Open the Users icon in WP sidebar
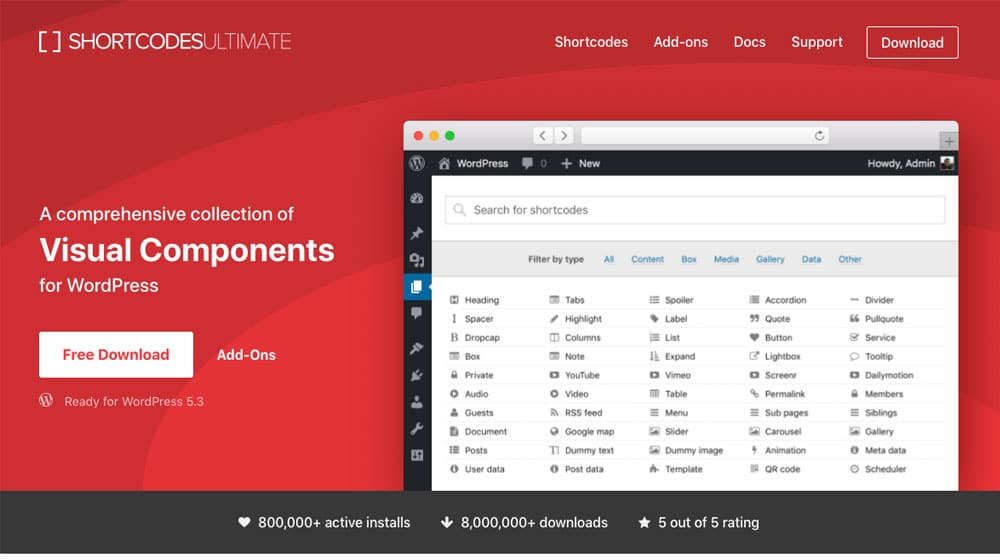 click(x=417, y=402)
